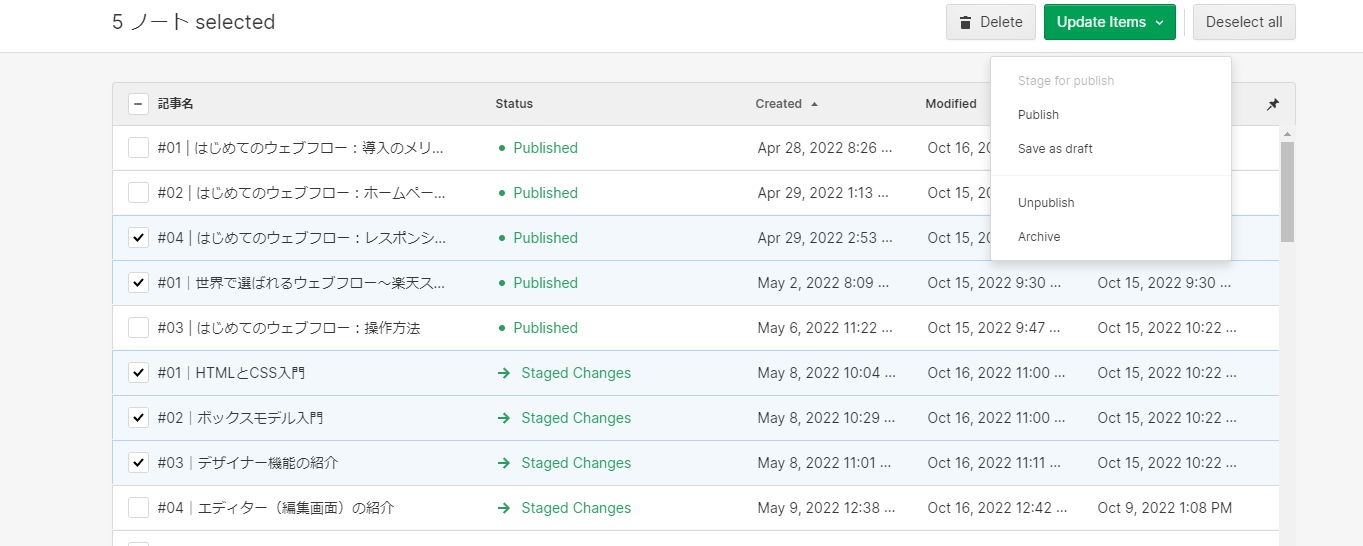Open the #01 世界で選ばれるウェブフロー article
Screen dimensions: 1363x546
pyautogui.click(x=301, y=283)
